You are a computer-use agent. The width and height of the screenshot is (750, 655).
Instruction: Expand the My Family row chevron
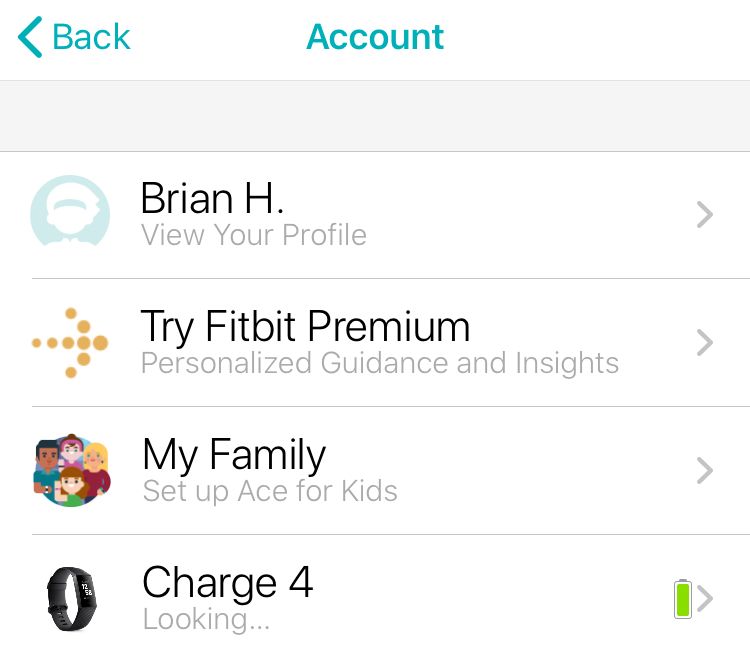click(705, 470)
